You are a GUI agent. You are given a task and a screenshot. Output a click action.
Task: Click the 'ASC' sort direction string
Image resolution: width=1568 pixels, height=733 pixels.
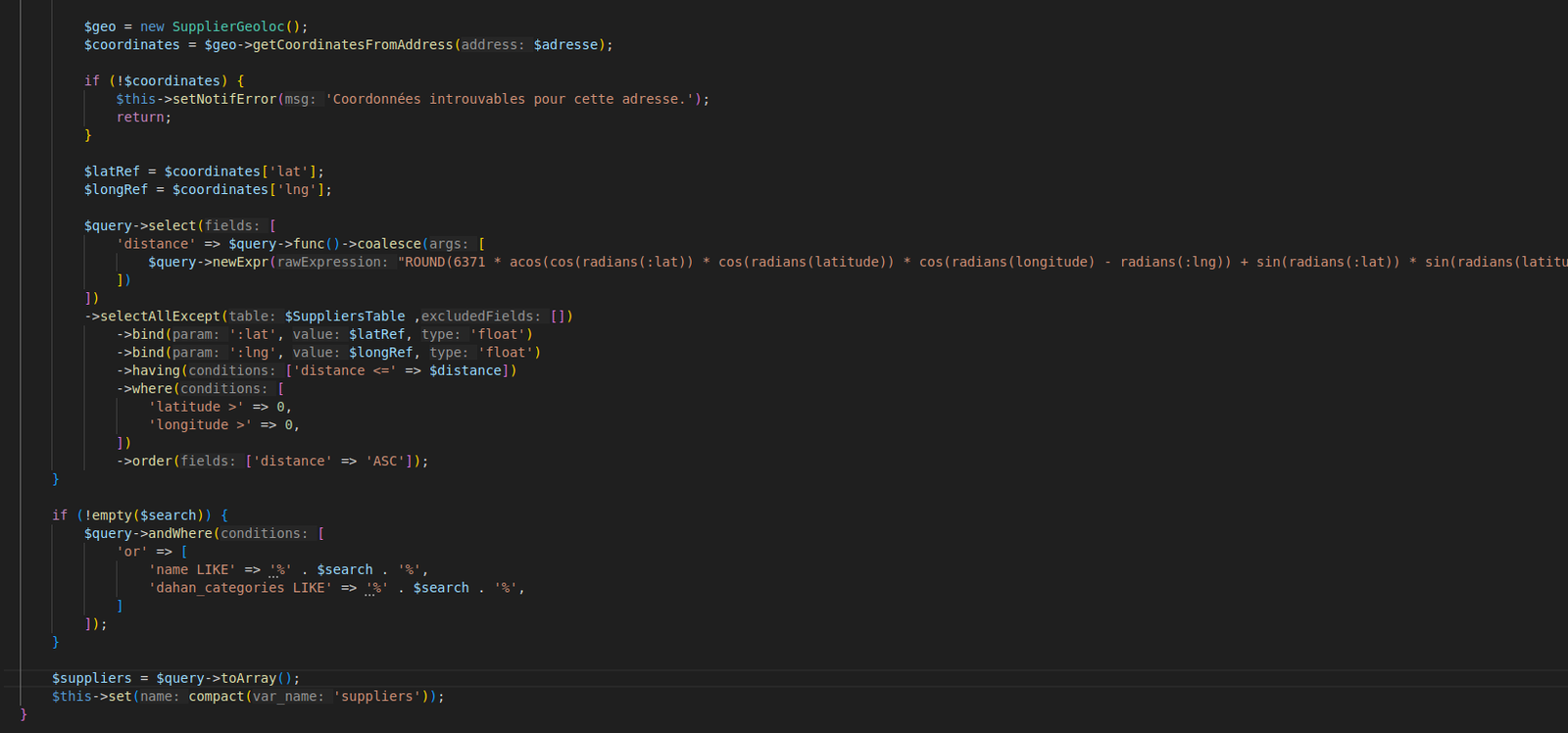pyautogui.click(x=385, y=462)
